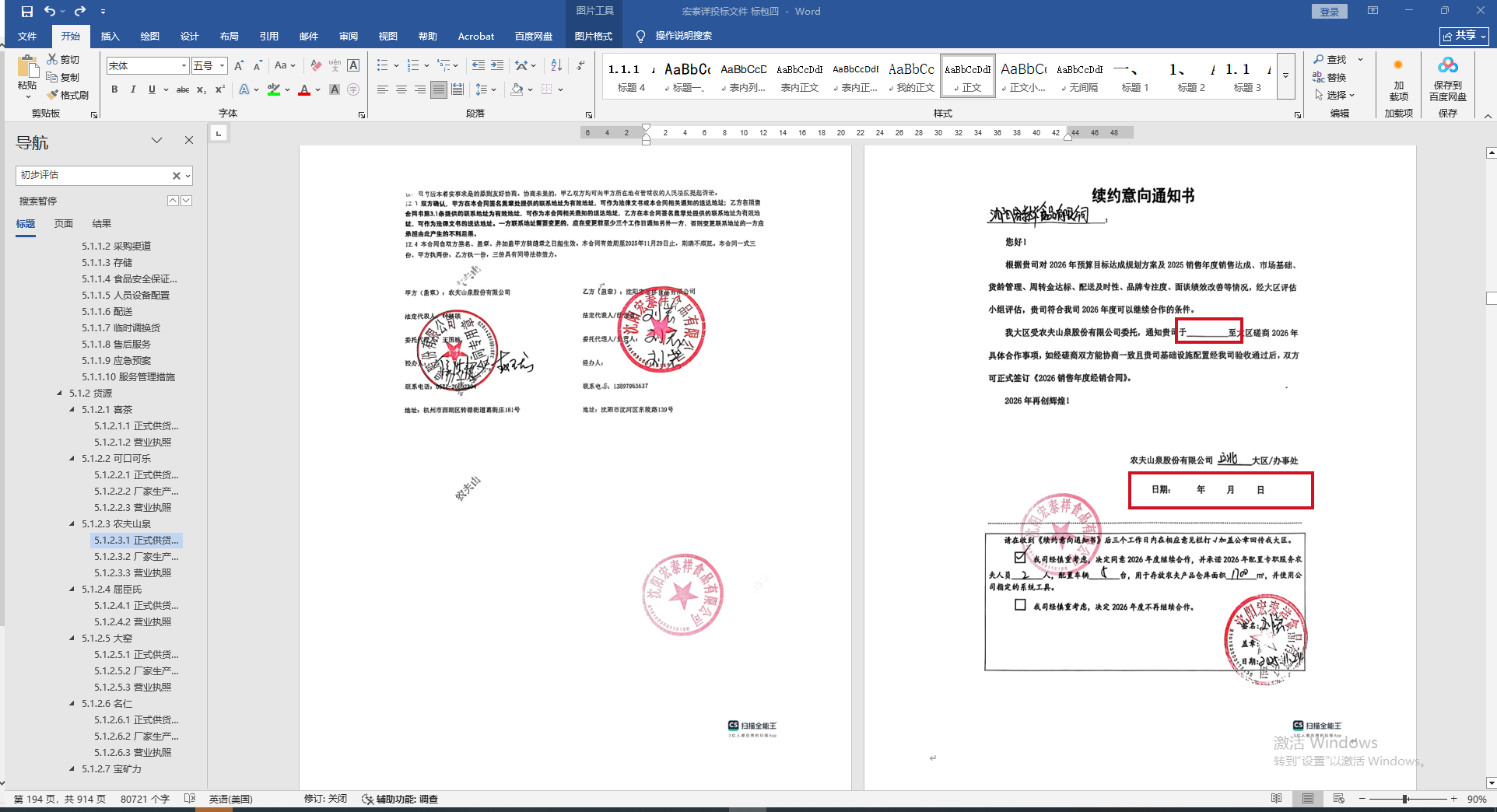This screenshot has height=812, width=1497.
Task: Apply subscript formatting
Action: 202,89
